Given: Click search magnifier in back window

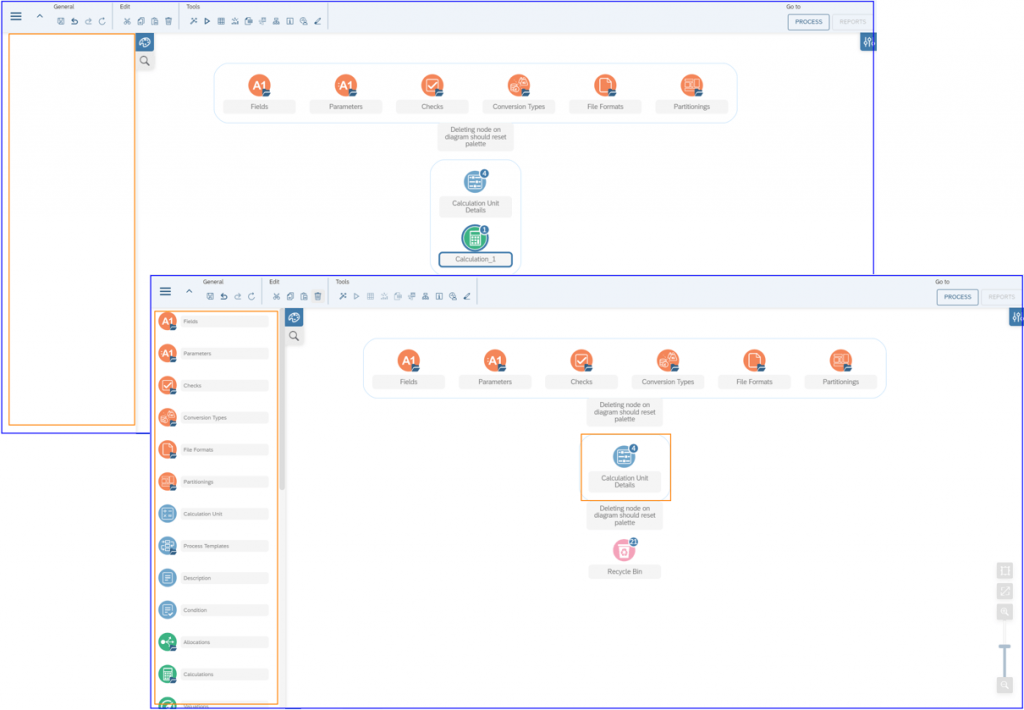Looking at the screenshot, I should [x=145, y=61].
